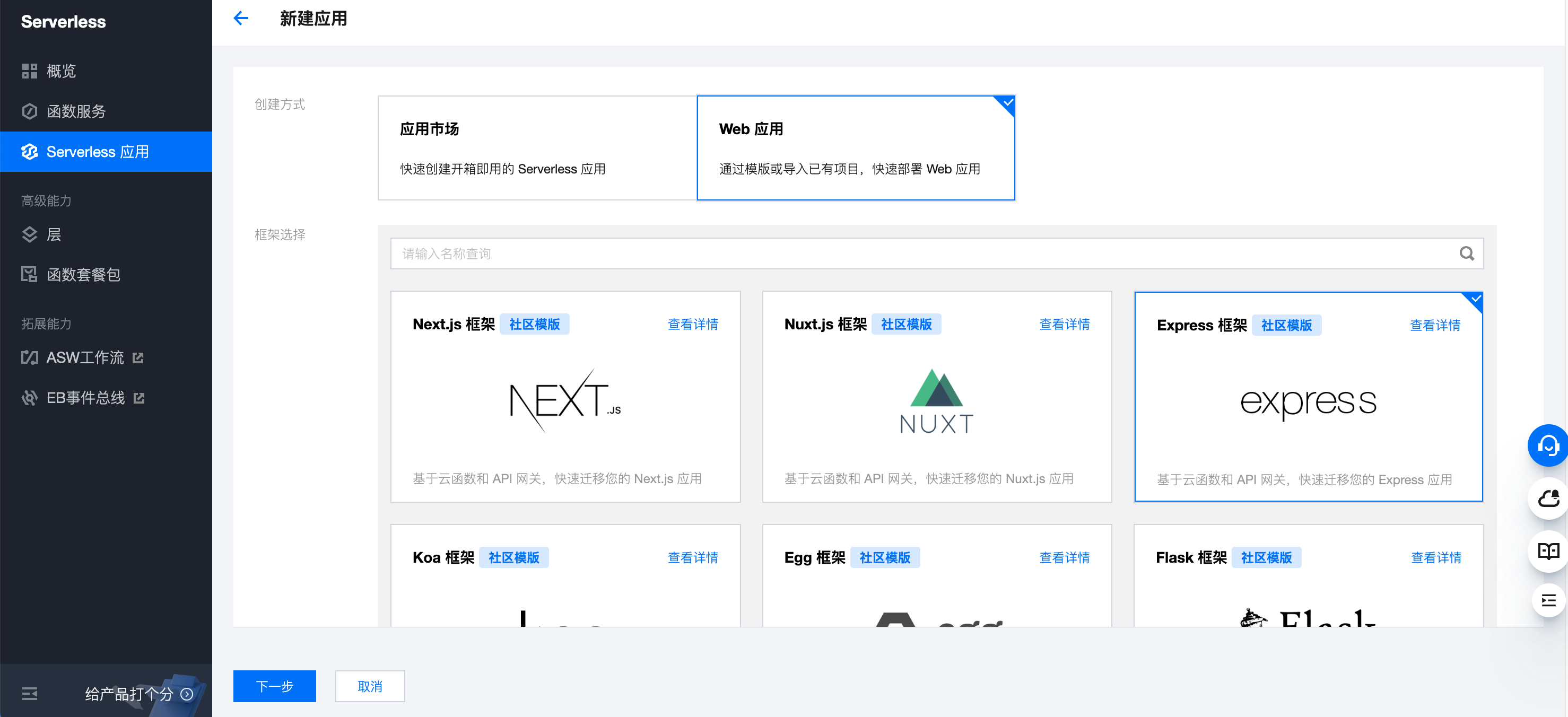
Task: Go to 概览 in the sidebar
Action: point(61,71)
